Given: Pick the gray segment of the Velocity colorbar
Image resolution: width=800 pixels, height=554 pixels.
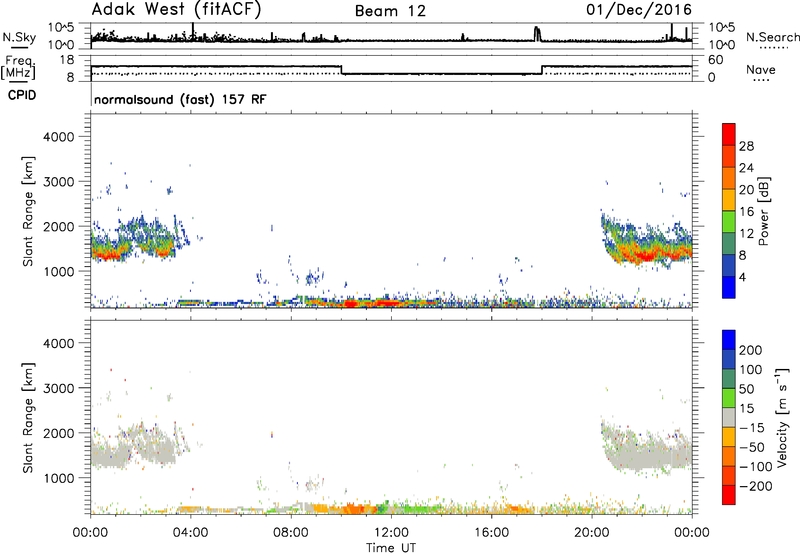Looking at the screenshot, I should click(x=729, y=417).
